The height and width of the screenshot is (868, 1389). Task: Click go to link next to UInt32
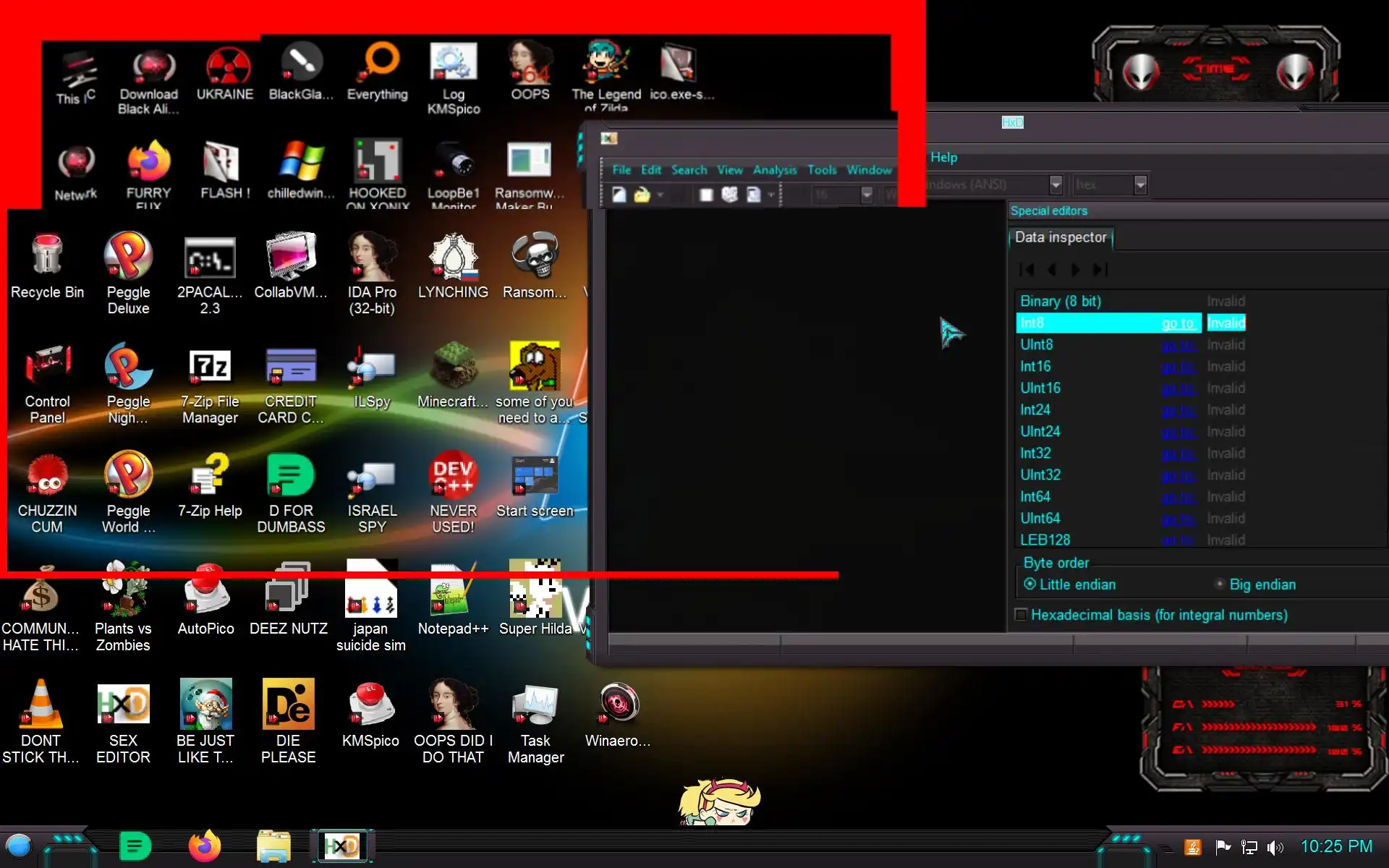tap(1177, 475)
